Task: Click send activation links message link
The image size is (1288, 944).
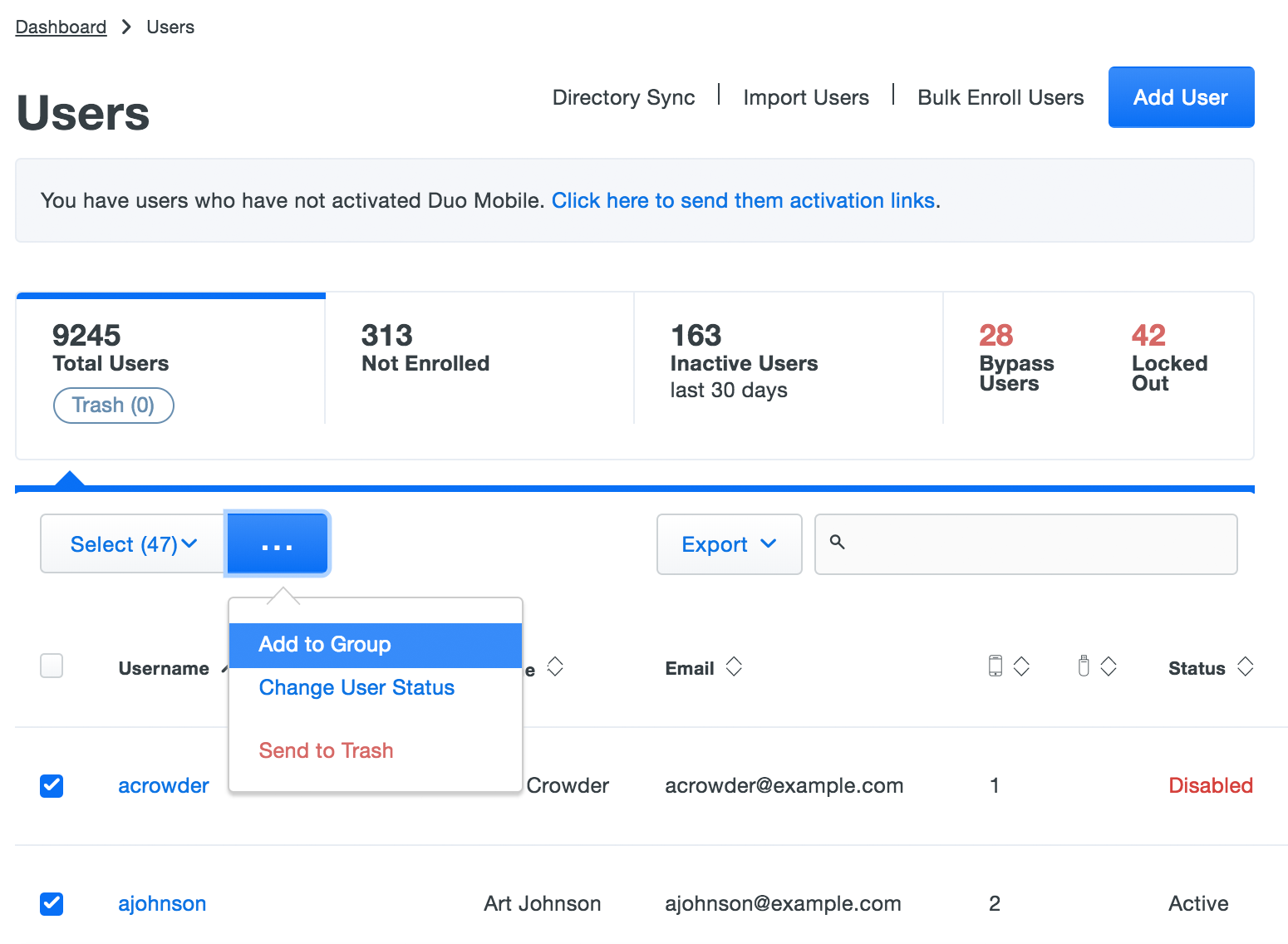Action: point(744,201)
